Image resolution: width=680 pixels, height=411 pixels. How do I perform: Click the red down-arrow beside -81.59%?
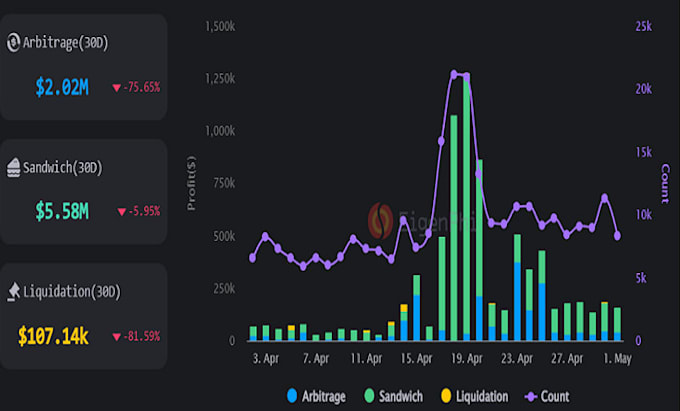[117, 335]
